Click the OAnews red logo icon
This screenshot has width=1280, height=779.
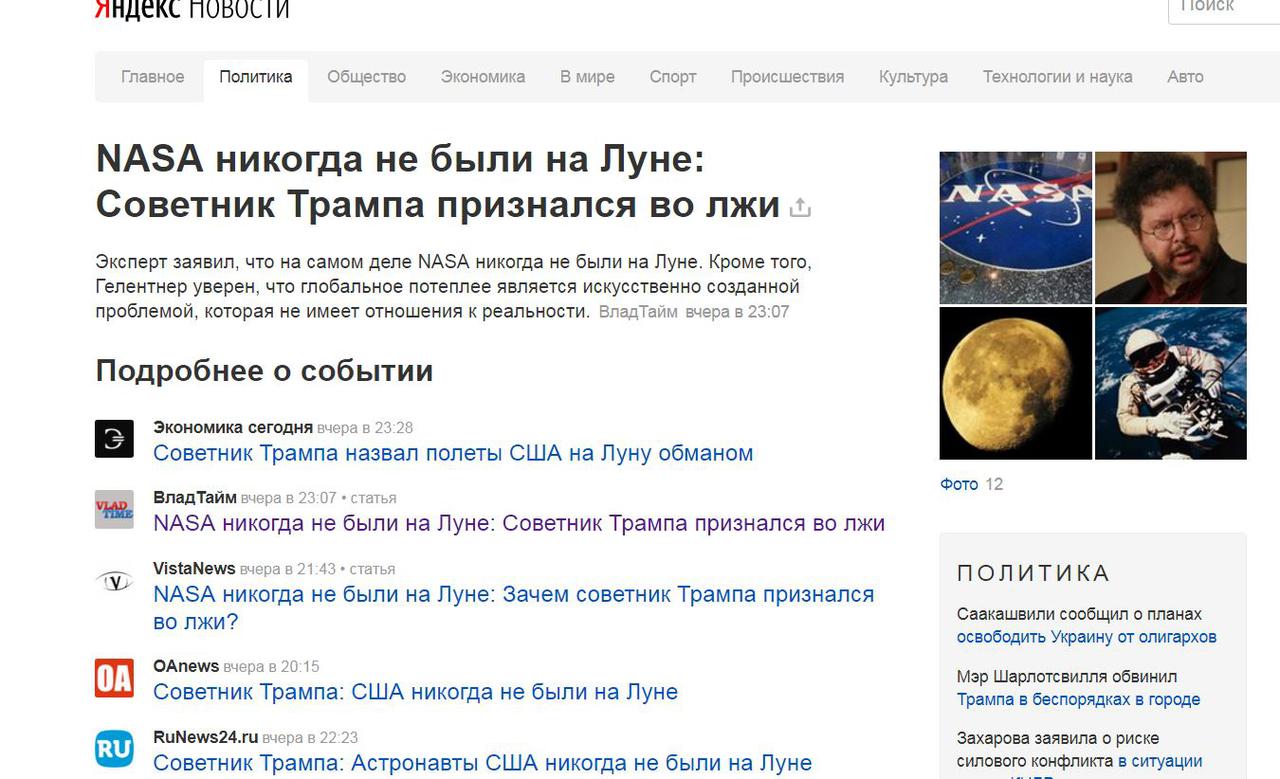(x=114, y=677)
